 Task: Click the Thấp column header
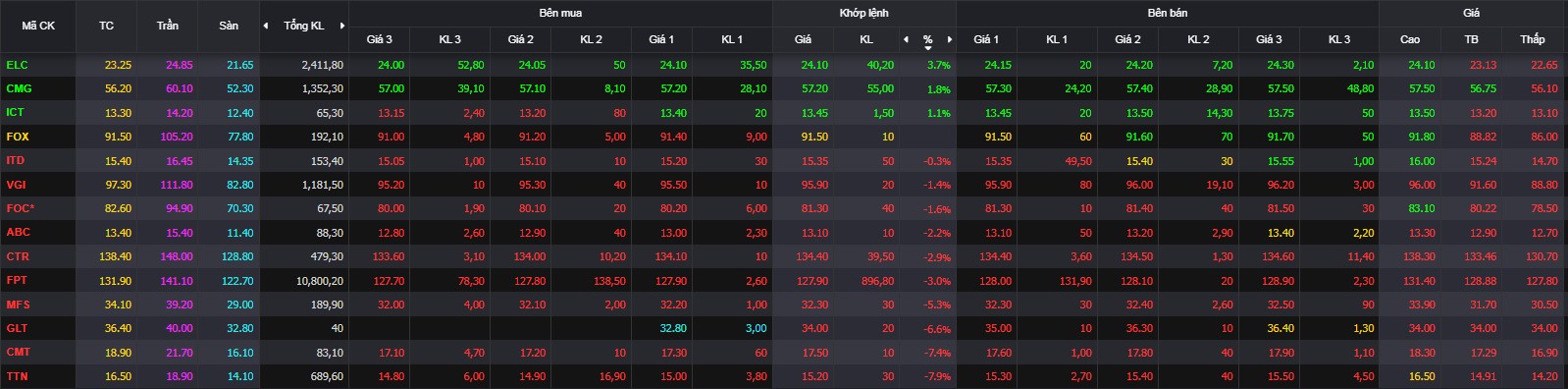click(1532, 39)
